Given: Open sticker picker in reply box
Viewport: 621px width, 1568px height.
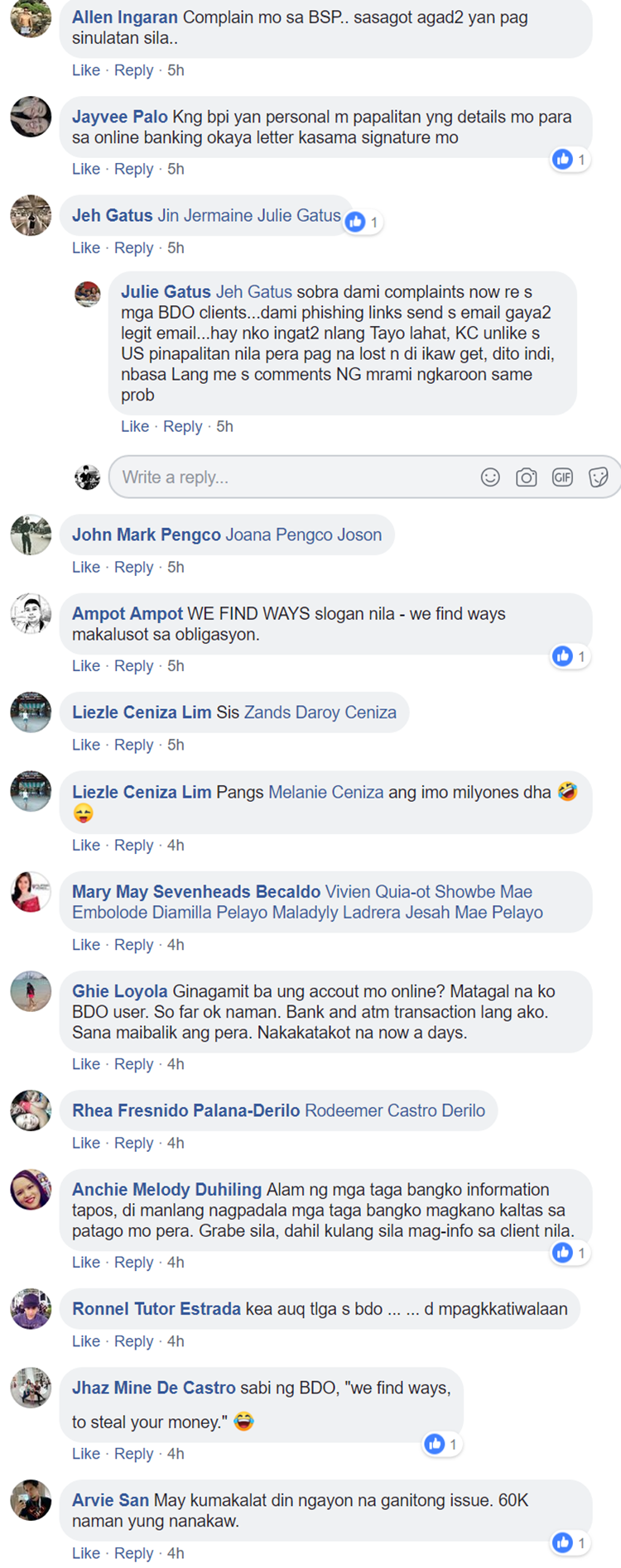Looking at the screenshot, I should pyautogui.click(x=599, y=477).
